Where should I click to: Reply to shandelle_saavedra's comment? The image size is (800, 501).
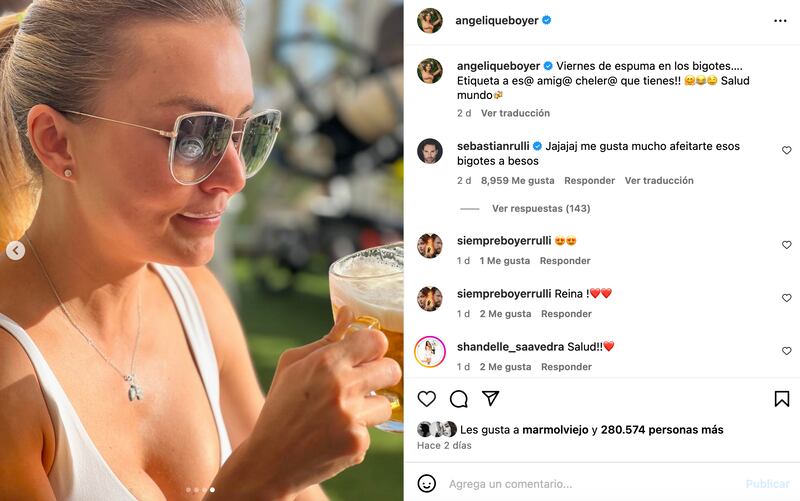point(566,366)
